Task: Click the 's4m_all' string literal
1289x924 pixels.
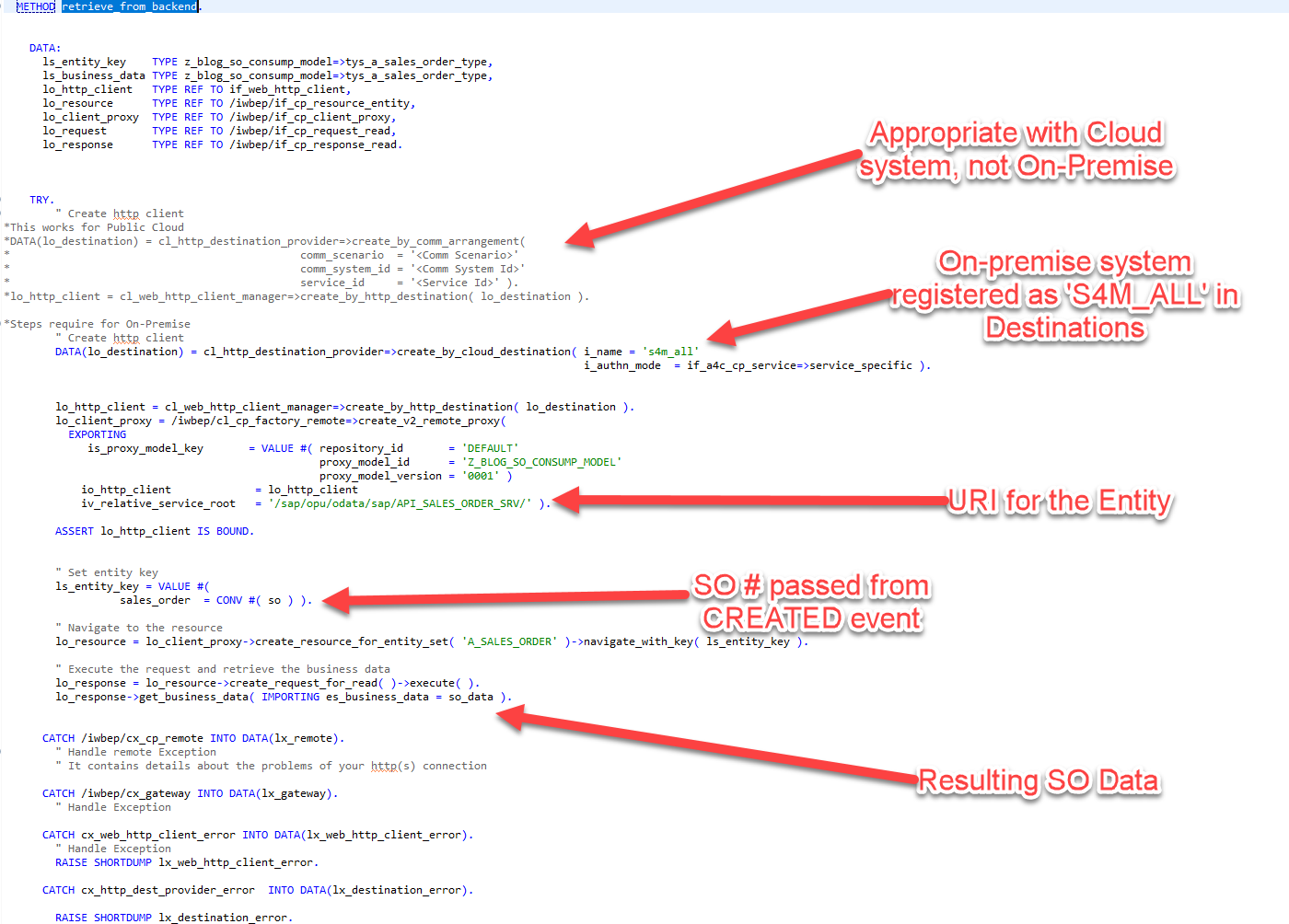Action: point(670,352)
